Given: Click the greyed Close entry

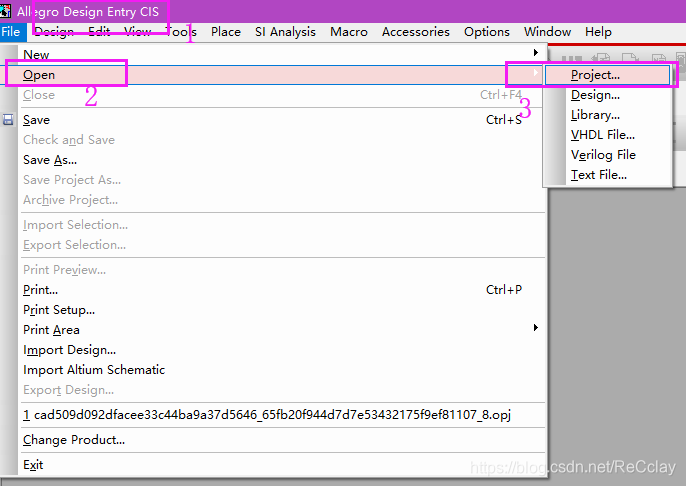Looking at the screenshot, I should [x=282, y=95].
